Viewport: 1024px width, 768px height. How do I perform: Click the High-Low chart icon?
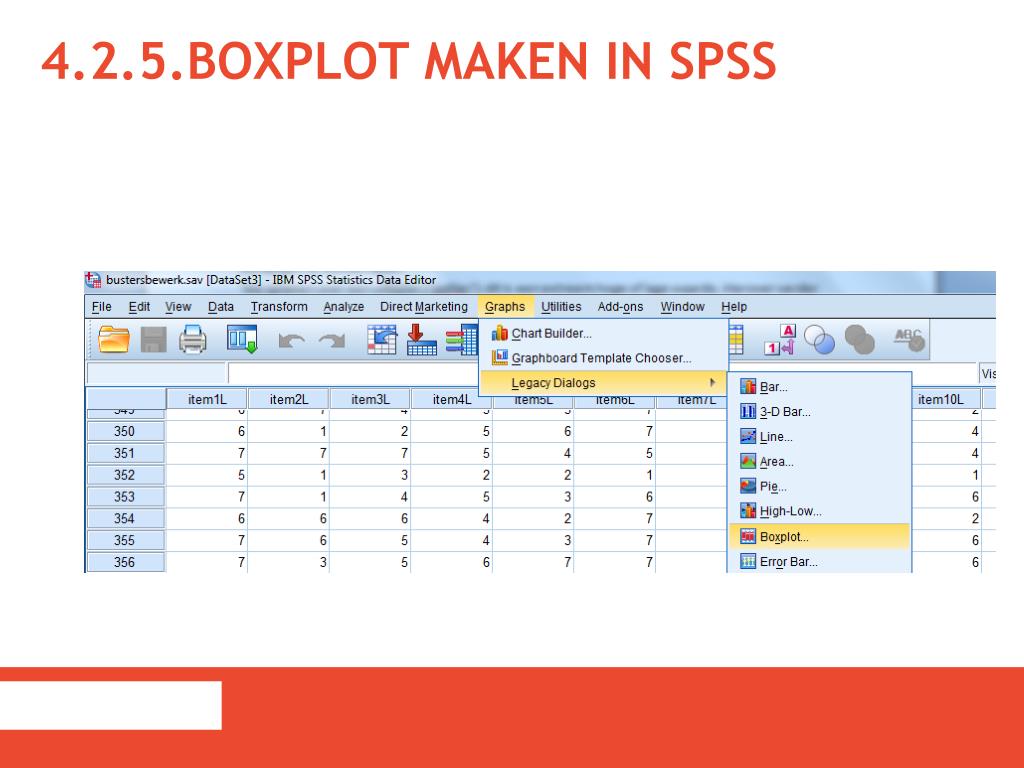tap(748, 511)
